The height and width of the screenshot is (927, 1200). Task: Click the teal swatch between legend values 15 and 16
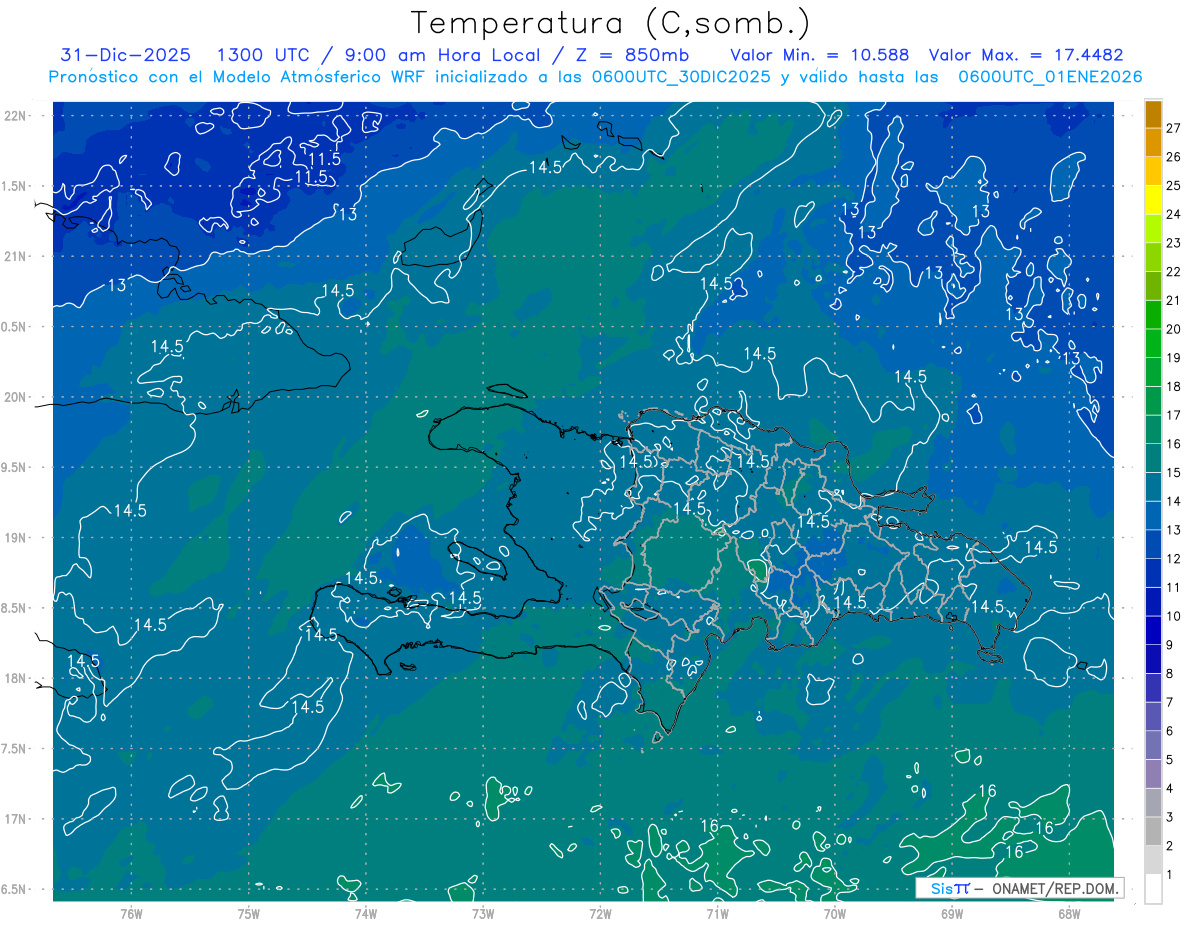(1154, 458)
